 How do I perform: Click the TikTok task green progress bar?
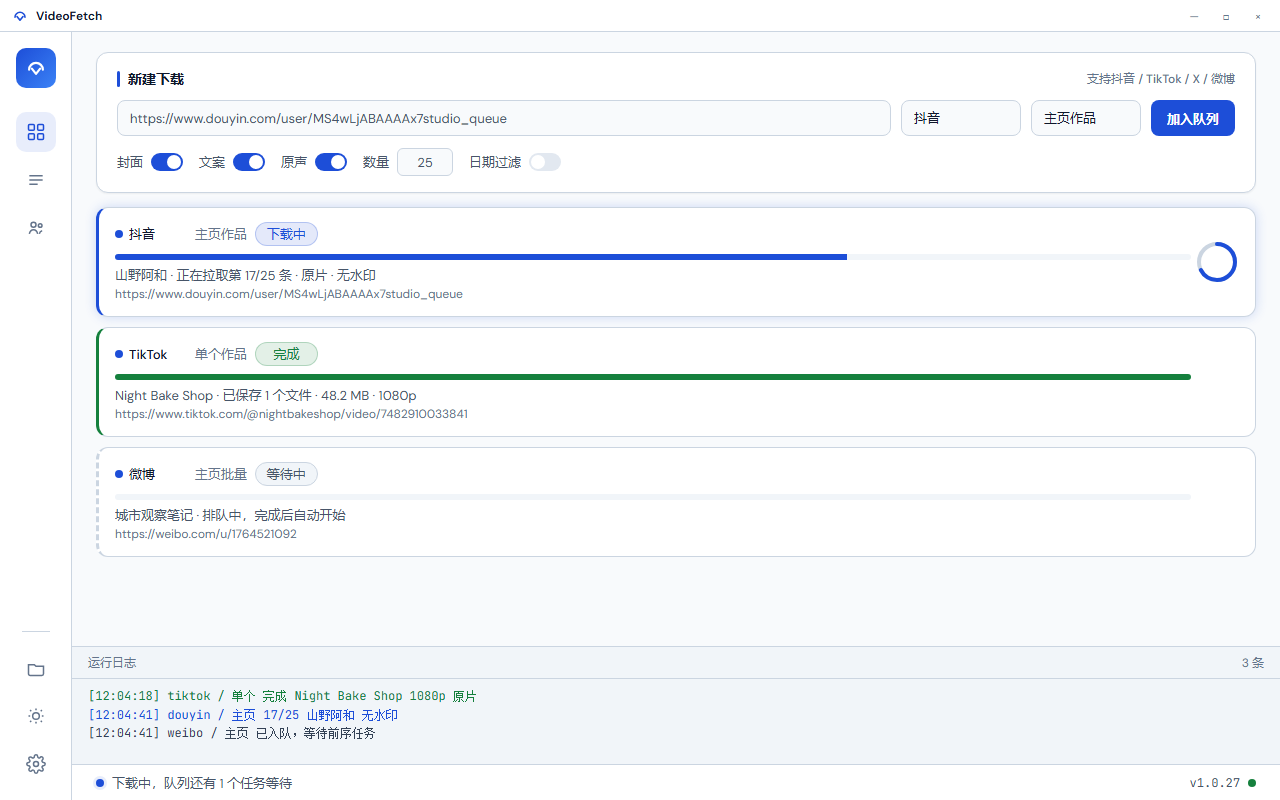coord(653,377)
